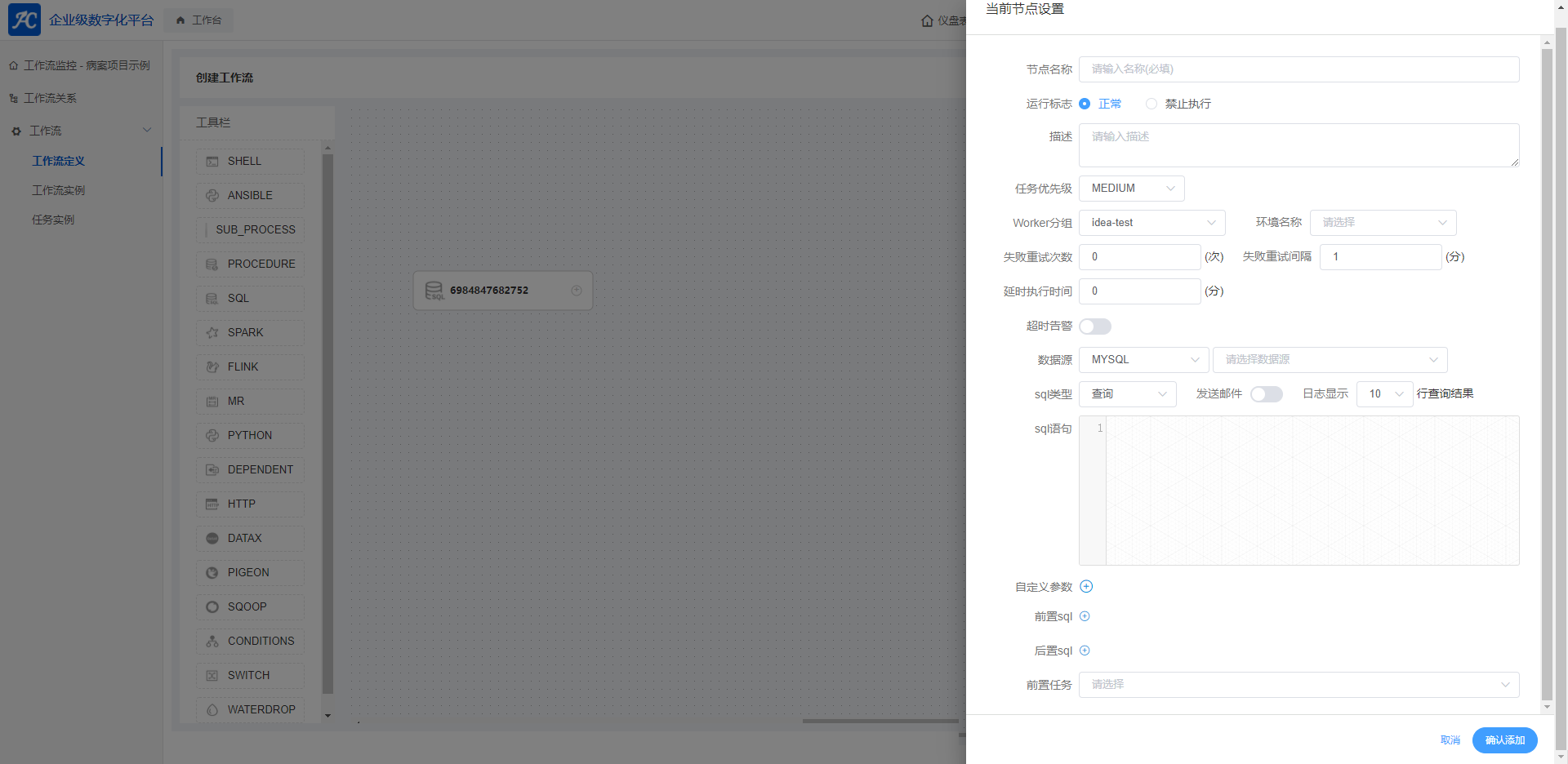Choose the DATAX task icon
The width and height of the screenshot is (1568, 764).
(x=212, y=539)
